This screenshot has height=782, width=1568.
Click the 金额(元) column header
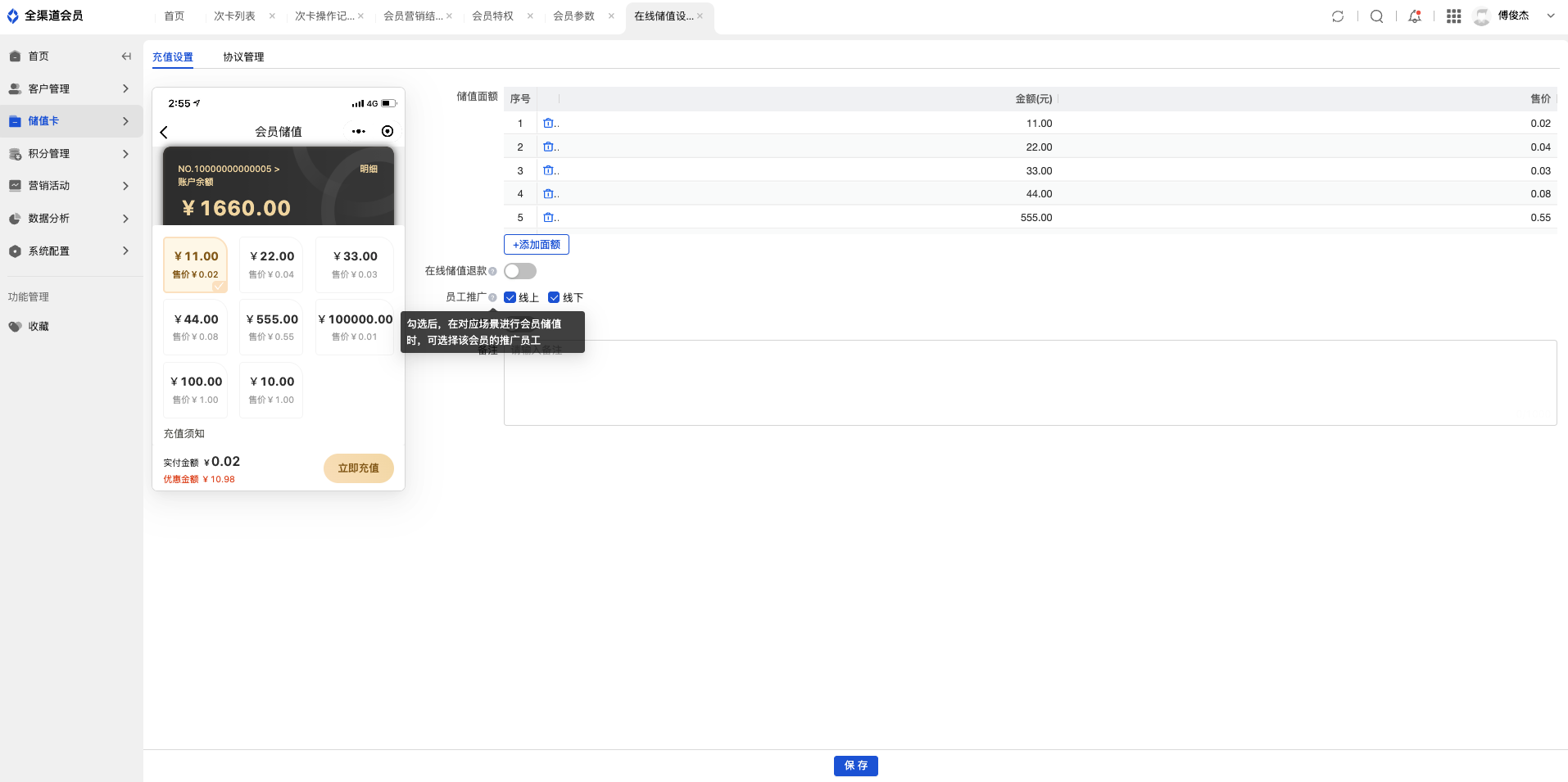pyautogui.click(x=1034, y=99)
